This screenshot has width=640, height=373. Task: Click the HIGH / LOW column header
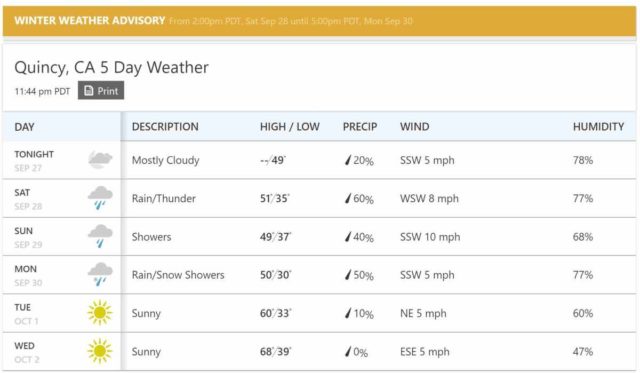tap(290, 127)
